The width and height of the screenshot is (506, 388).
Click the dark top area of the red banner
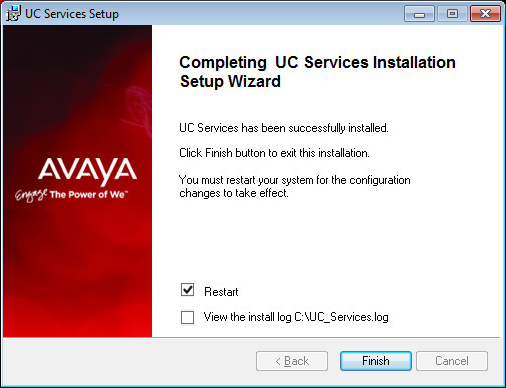[x=77, y=50]
